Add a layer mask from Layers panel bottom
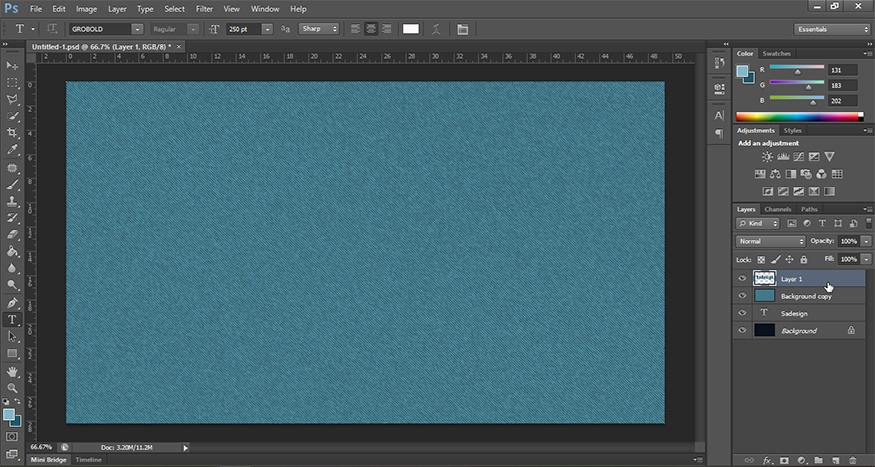This screenshot has width=875, height=467. coord(784,460)
